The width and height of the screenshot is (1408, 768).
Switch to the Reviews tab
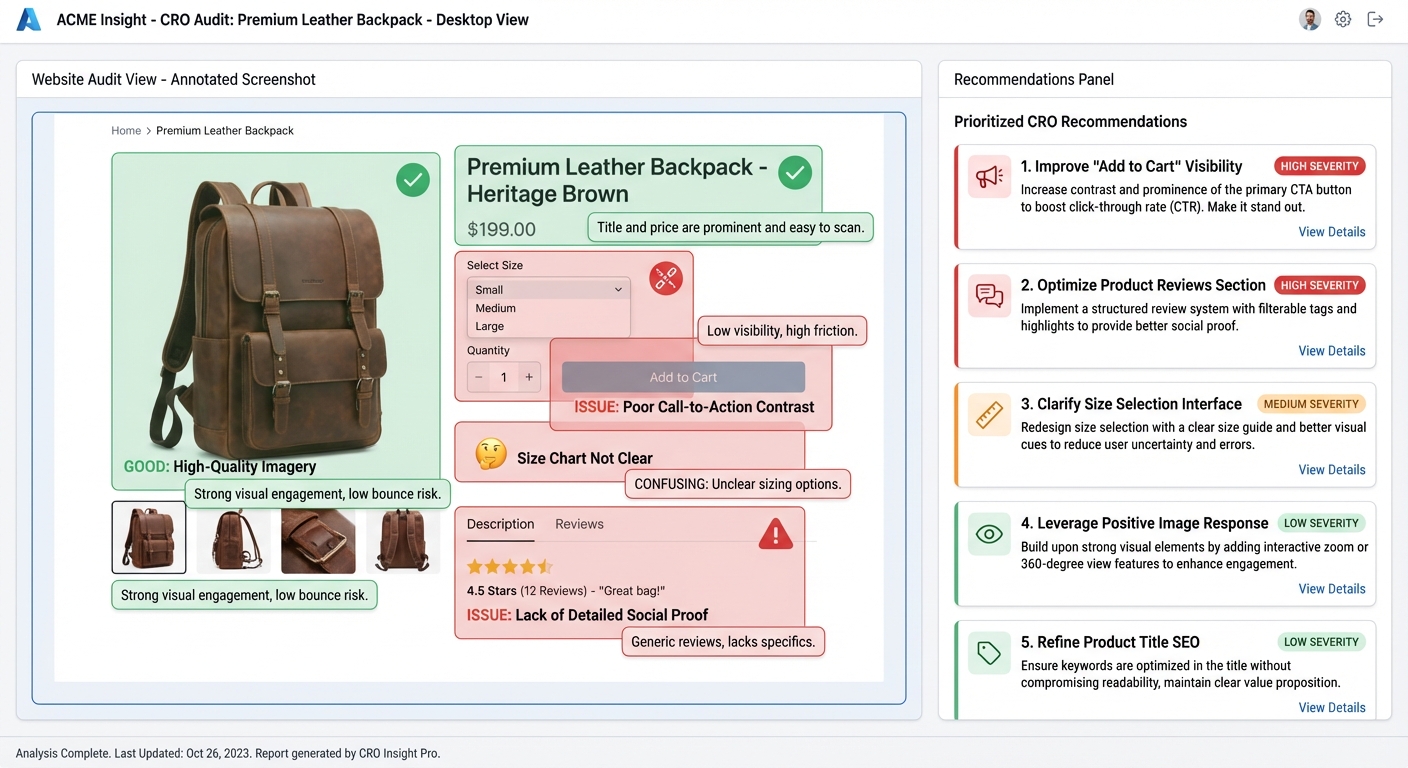pyautogui.click(x=579, y=524)
